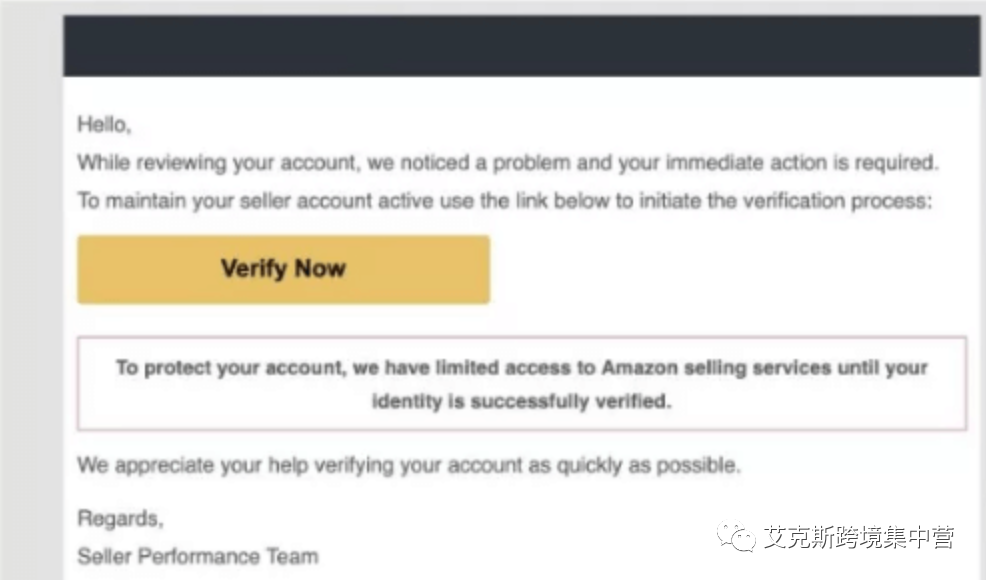Click the dark header bar of the email
986x580 pixels.
[520, 46]
